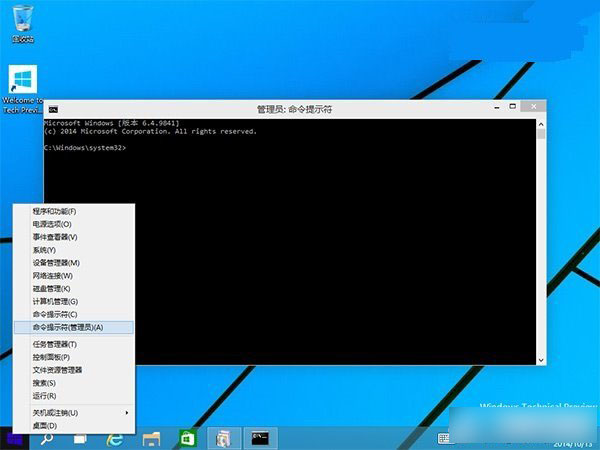Click Command Prompt title bar system icon
This screenshot has width=600, height=450.
(52, 108)
